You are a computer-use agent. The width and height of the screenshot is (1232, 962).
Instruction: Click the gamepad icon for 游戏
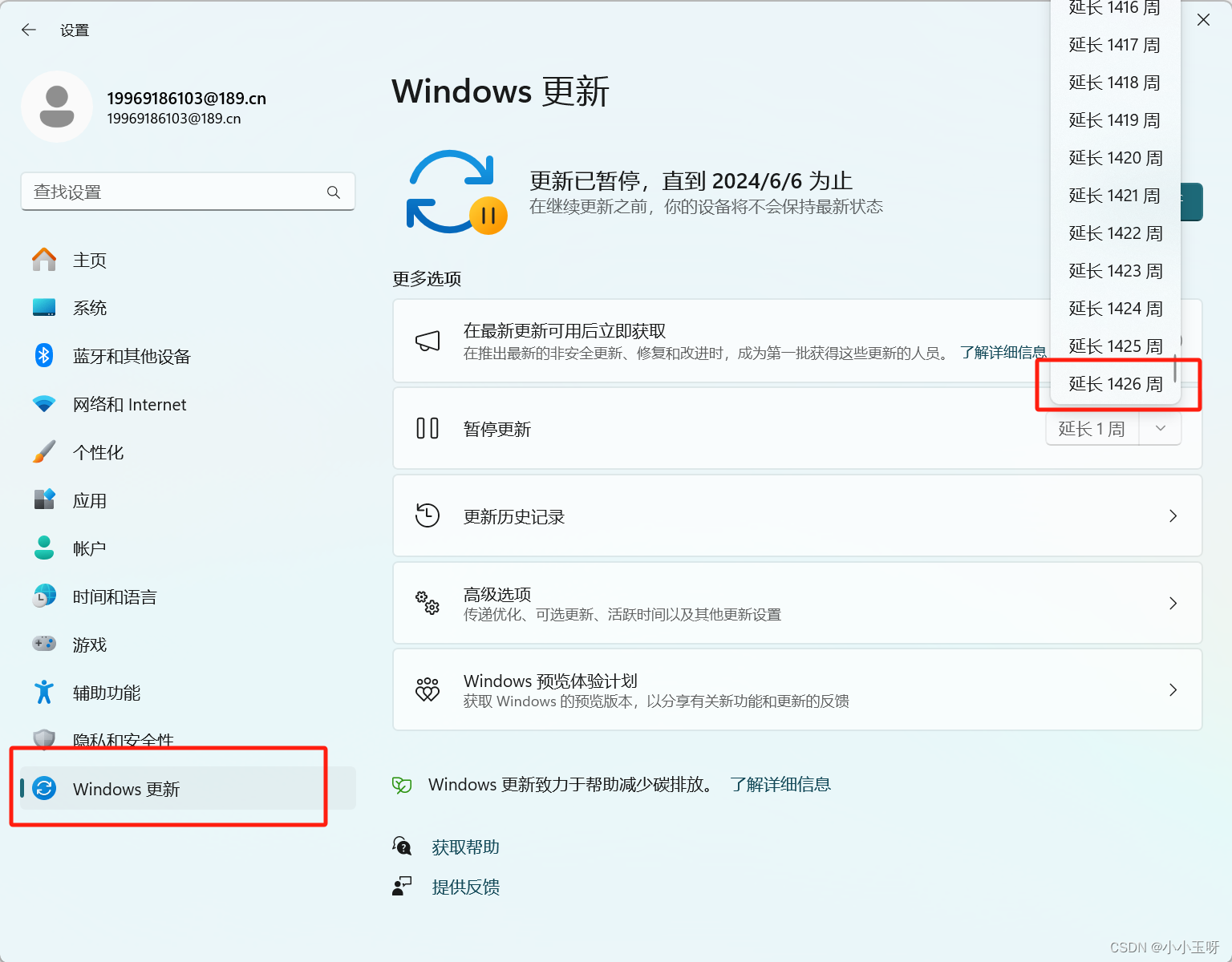(x=44, y=644)
